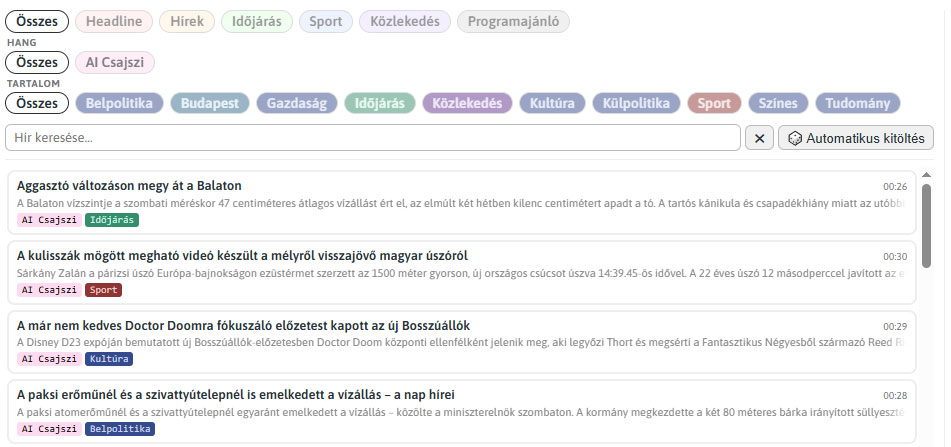Select the Budapest content filter
This screenshot has height=447, width=951.
coord(210,103)
